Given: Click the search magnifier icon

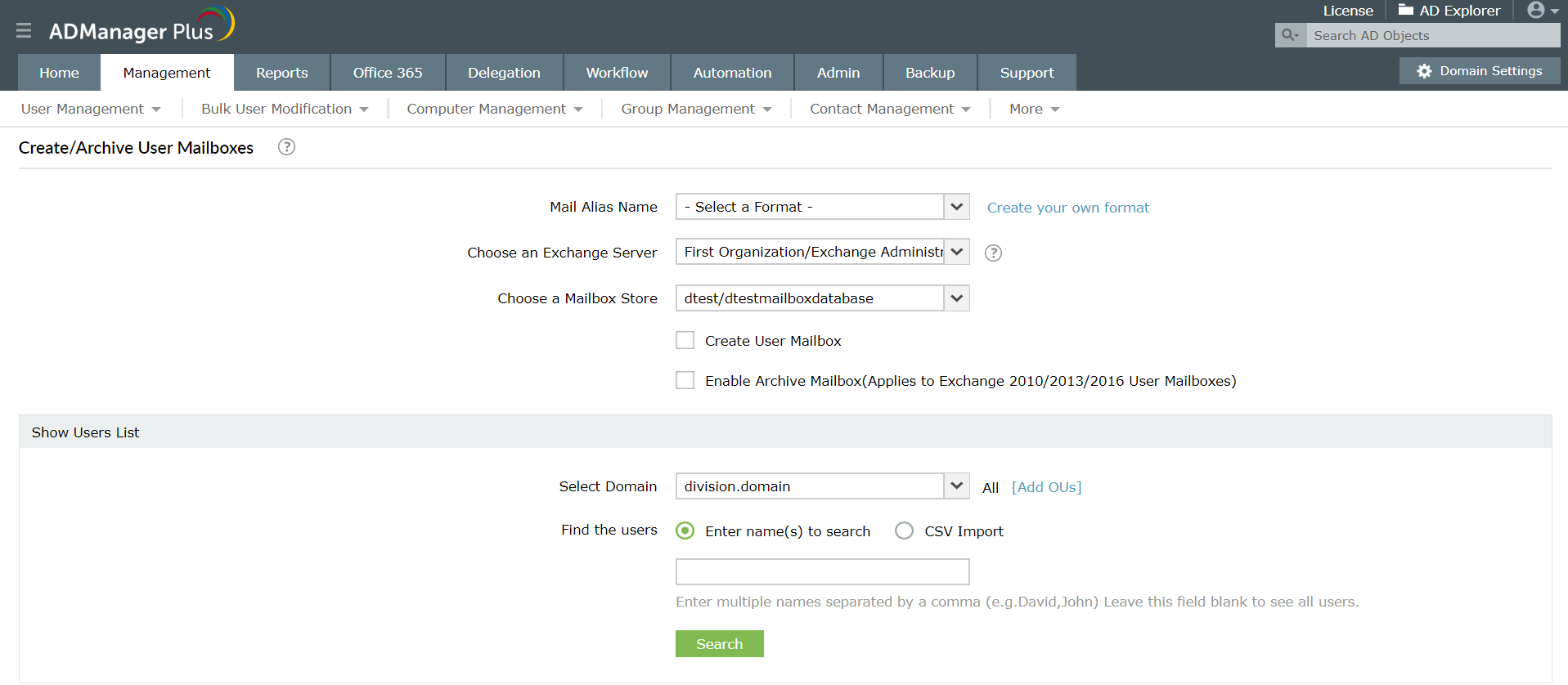Looking at the screenshot, I should 1290,35.
